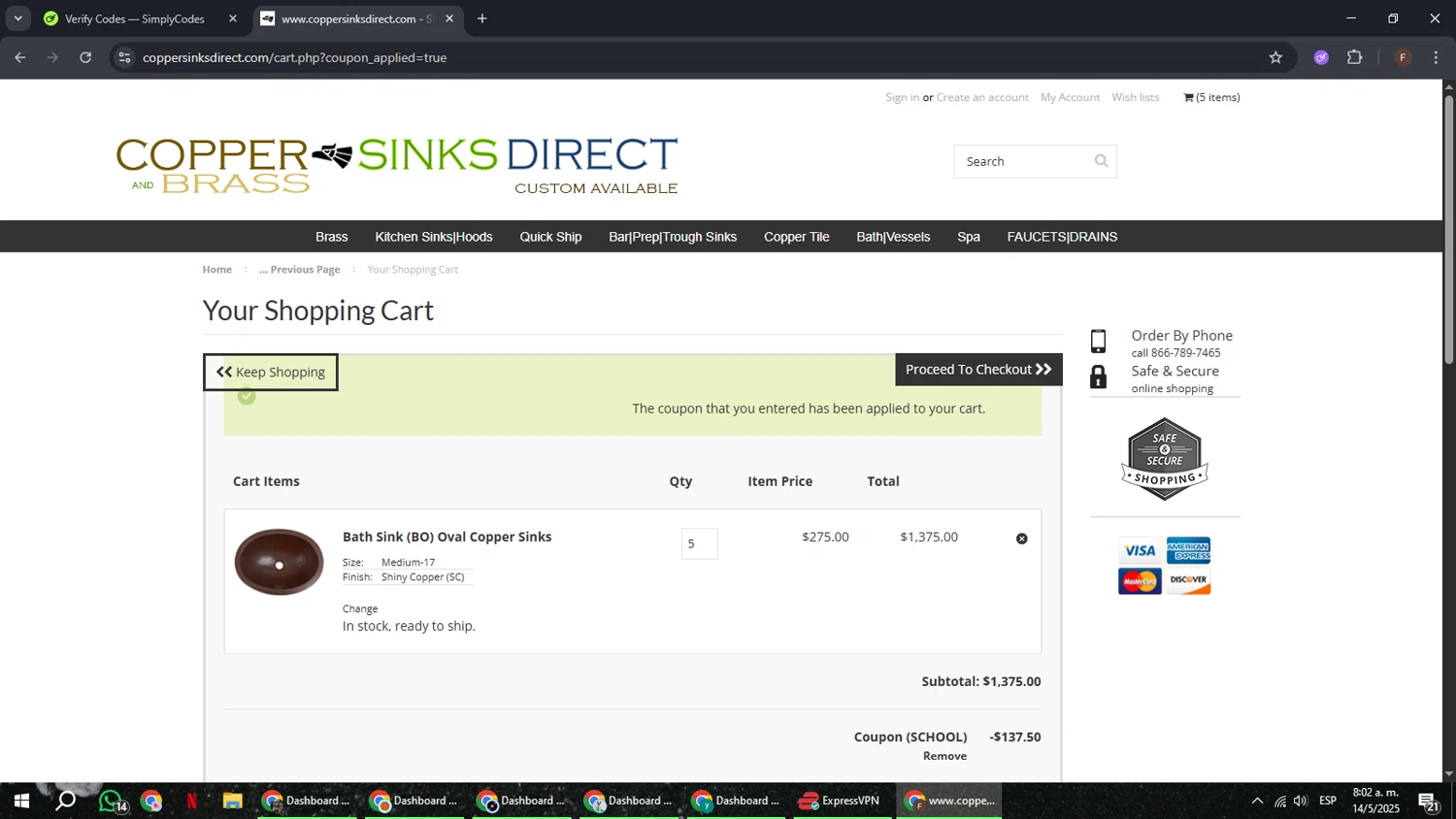Open File Explorer from the taskbar
Image resolution: width=1456 pixels, height=819 pixels.
point(232,802)
